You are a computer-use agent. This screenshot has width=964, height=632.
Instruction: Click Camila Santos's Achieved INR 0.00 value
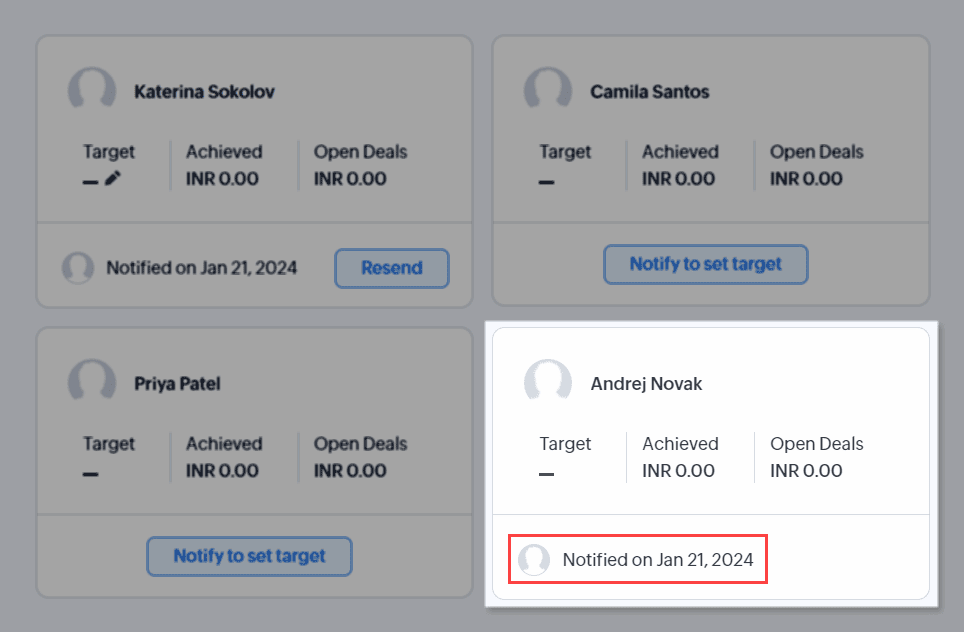point(678,179)
